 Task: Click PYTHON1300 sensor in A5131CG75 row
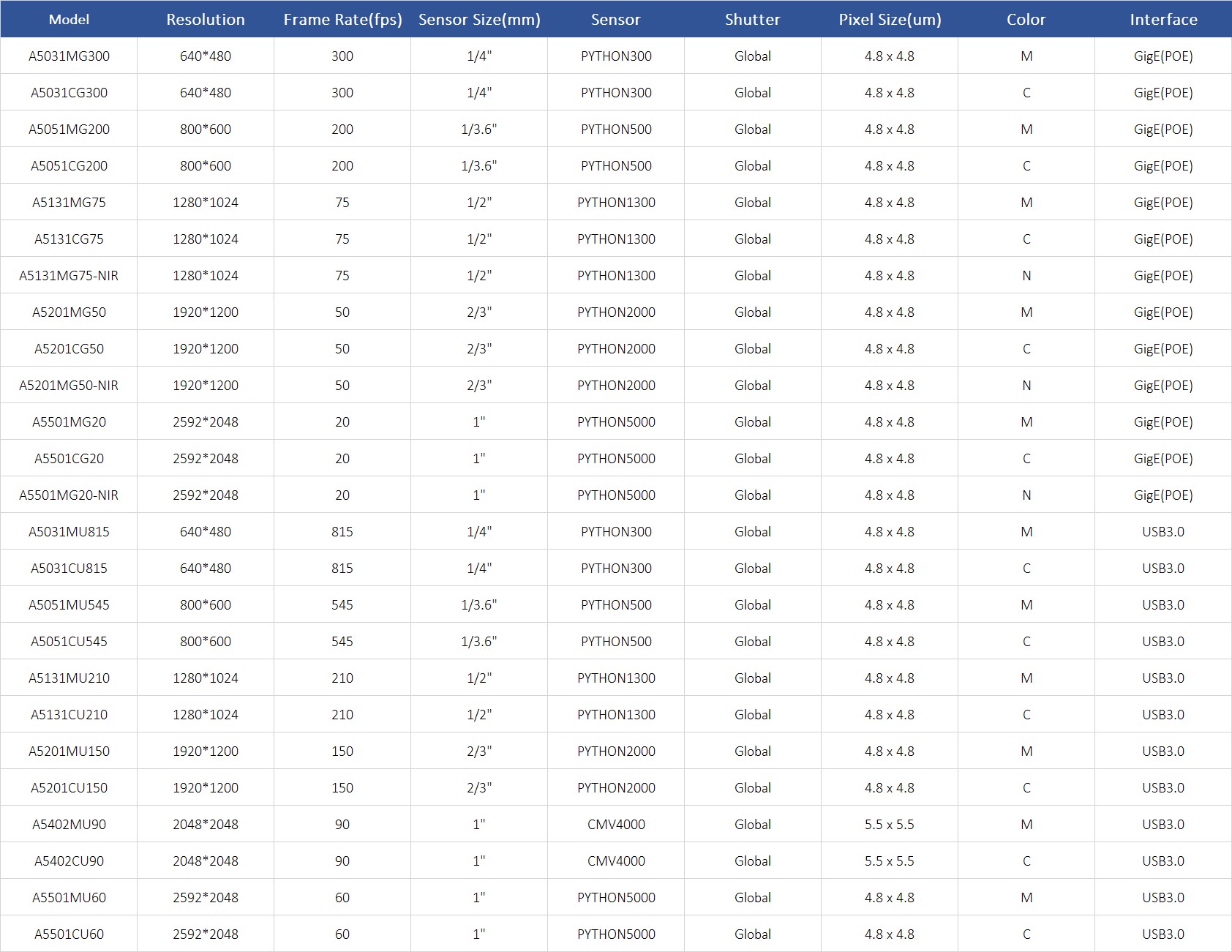coord(616,239)
